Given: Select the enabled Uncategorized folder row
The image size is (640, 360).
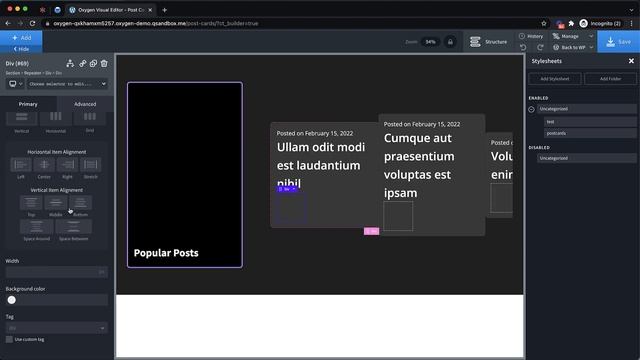Looking at the screenshot, I should click(587, 109).
